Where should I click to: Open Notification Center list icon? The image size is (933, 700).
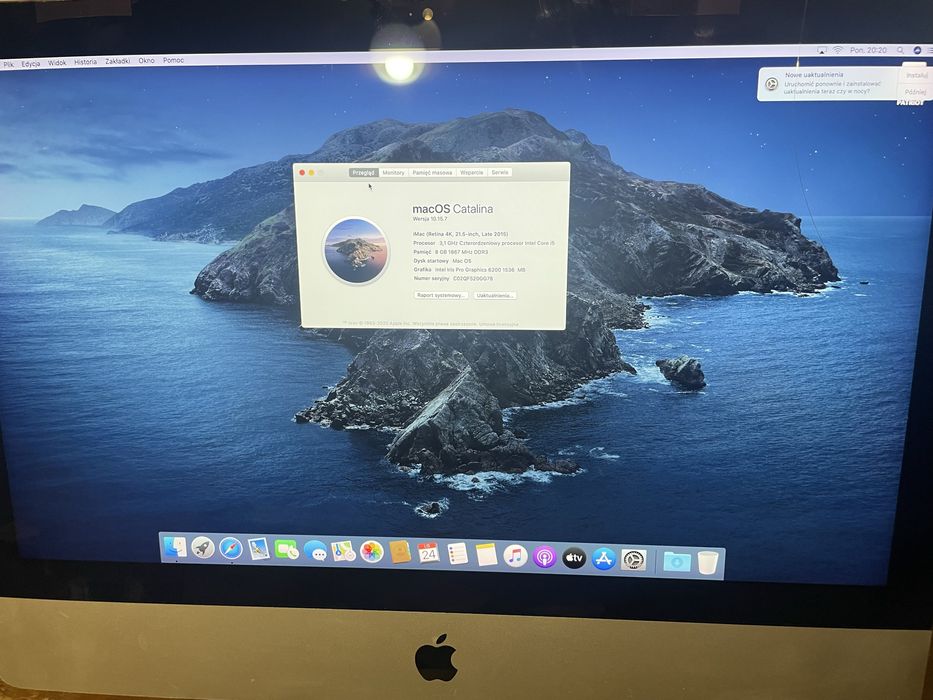tap(929, 51)
